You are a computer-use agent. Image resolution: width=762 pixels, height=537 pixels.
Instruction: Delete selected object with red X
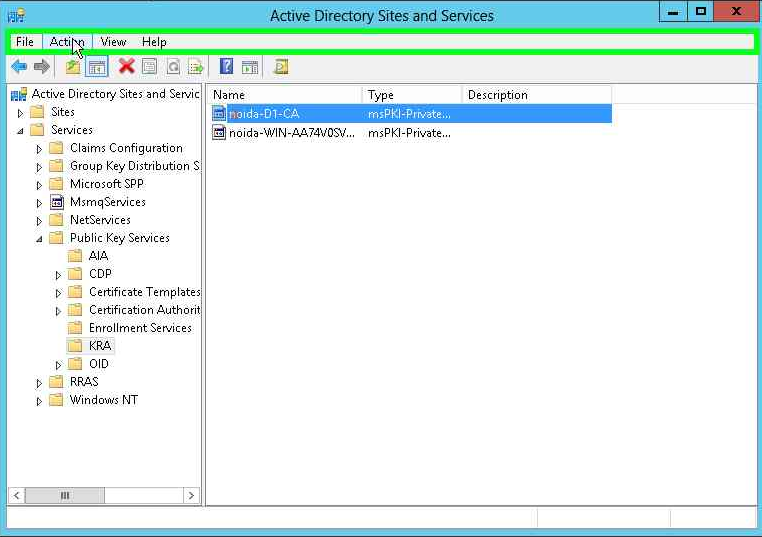[x=126, y=66]
